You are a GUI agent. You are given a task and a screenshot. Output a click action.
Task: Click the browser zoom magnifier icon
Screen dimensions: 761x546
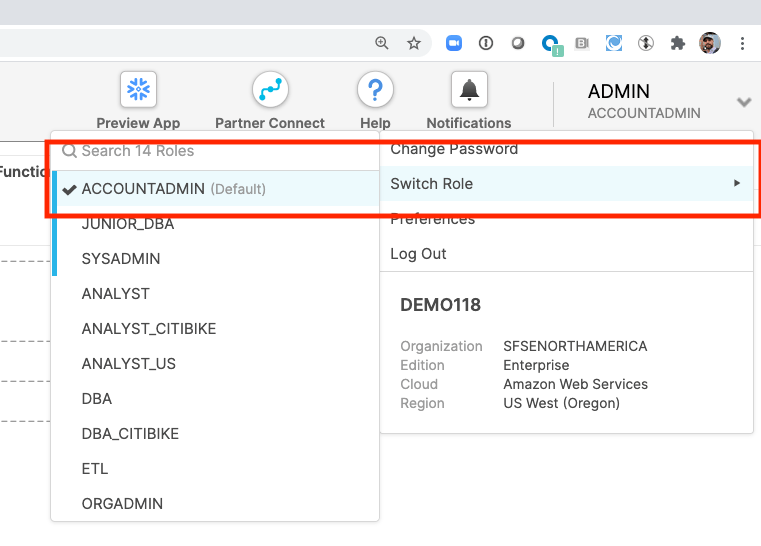coord(382,43)
